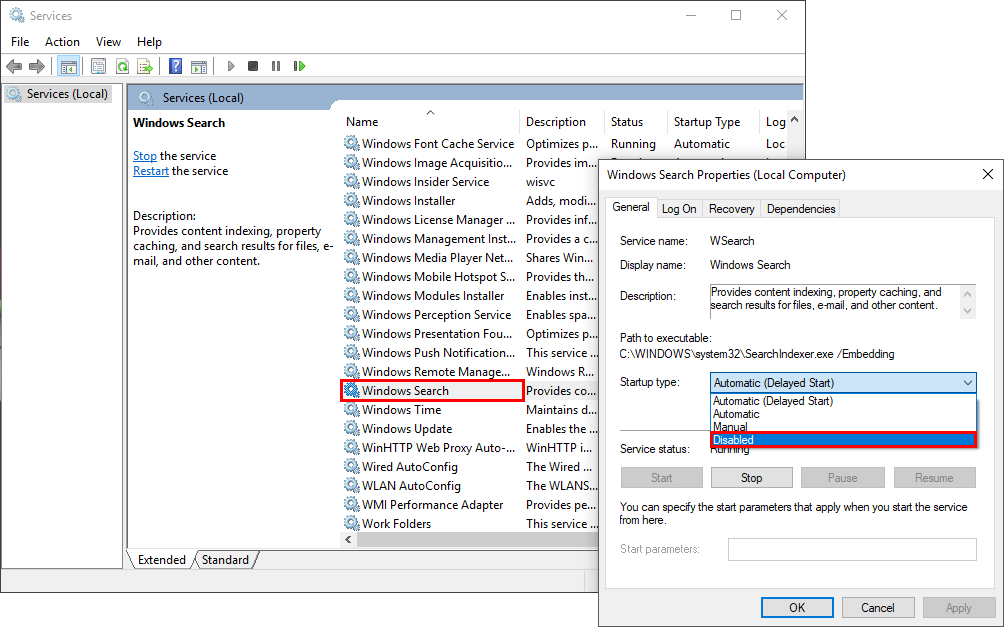The width and height of the screenshot is (1004, 627).
Task: Select Disabled in the startup type list
Action: (x=843, y=440)
